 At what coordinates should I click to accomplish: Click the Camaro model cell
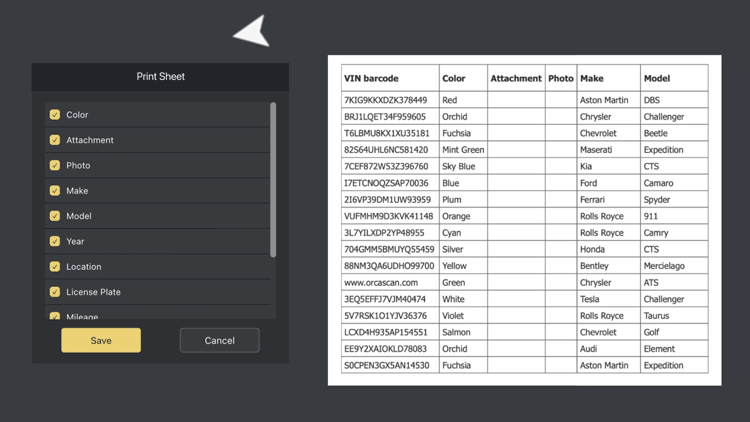[x=674, y=183]
